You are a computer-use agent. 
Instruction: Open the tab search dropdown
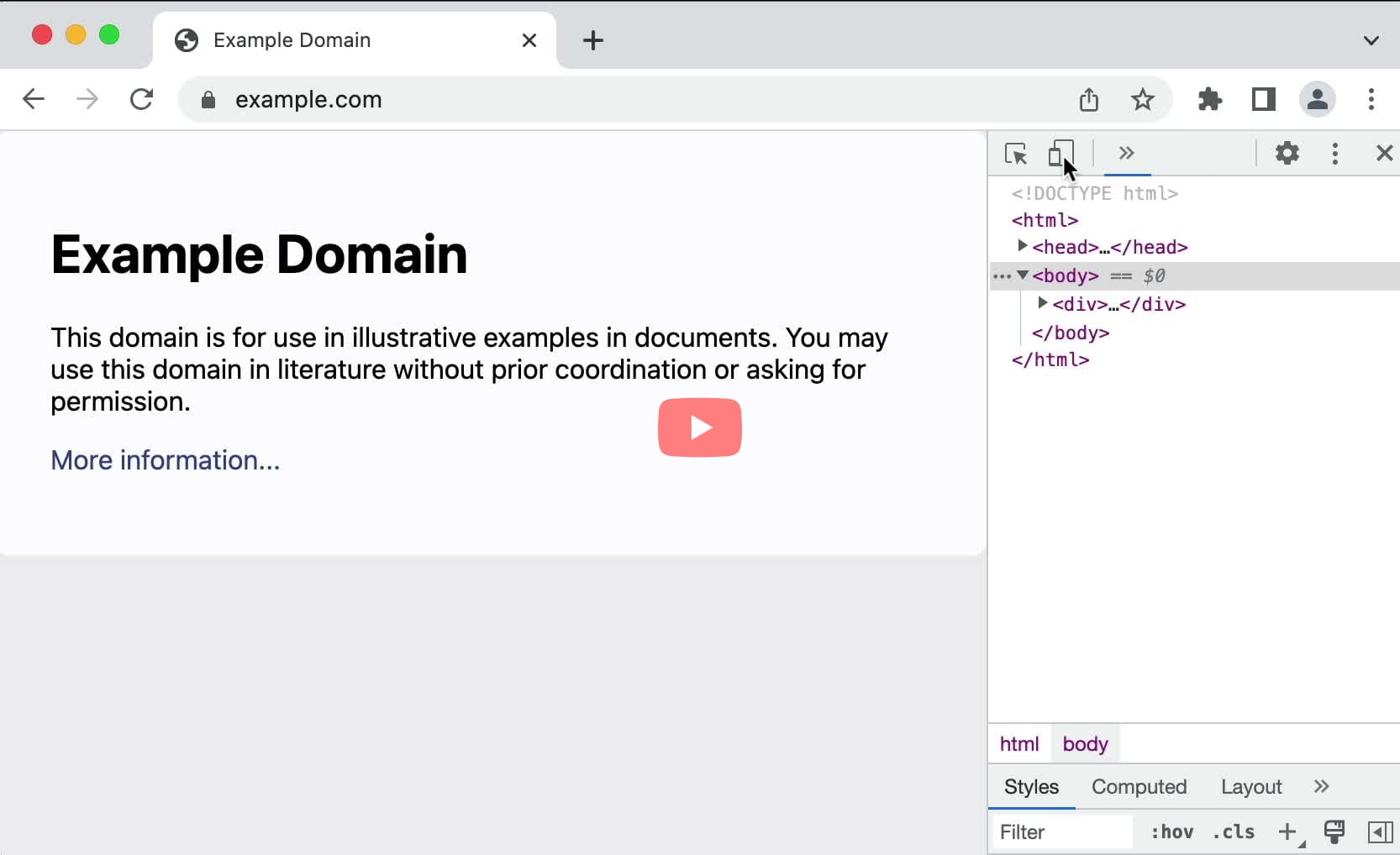(1371, 40)
